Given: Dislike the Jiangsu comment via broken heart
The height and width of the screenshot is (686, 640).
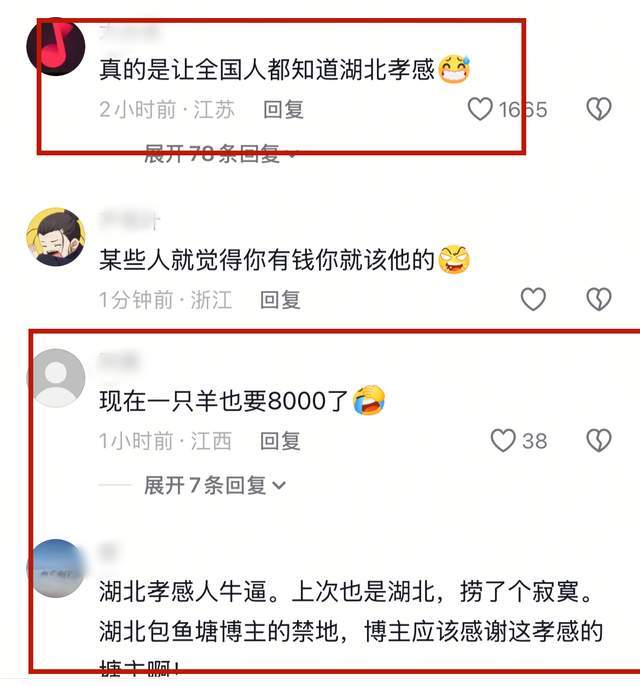Looking at the screenshot, I should coord(598,109).
